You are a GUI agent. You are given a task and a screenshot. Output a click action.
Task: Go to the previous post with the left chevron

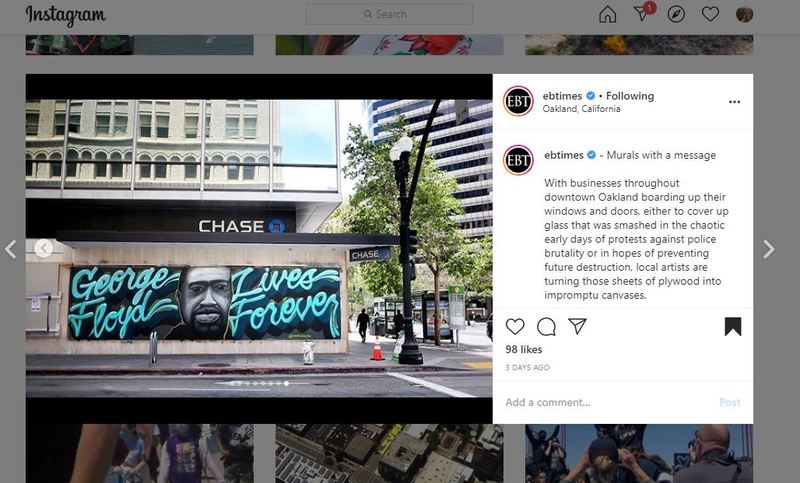click(11, 249)
